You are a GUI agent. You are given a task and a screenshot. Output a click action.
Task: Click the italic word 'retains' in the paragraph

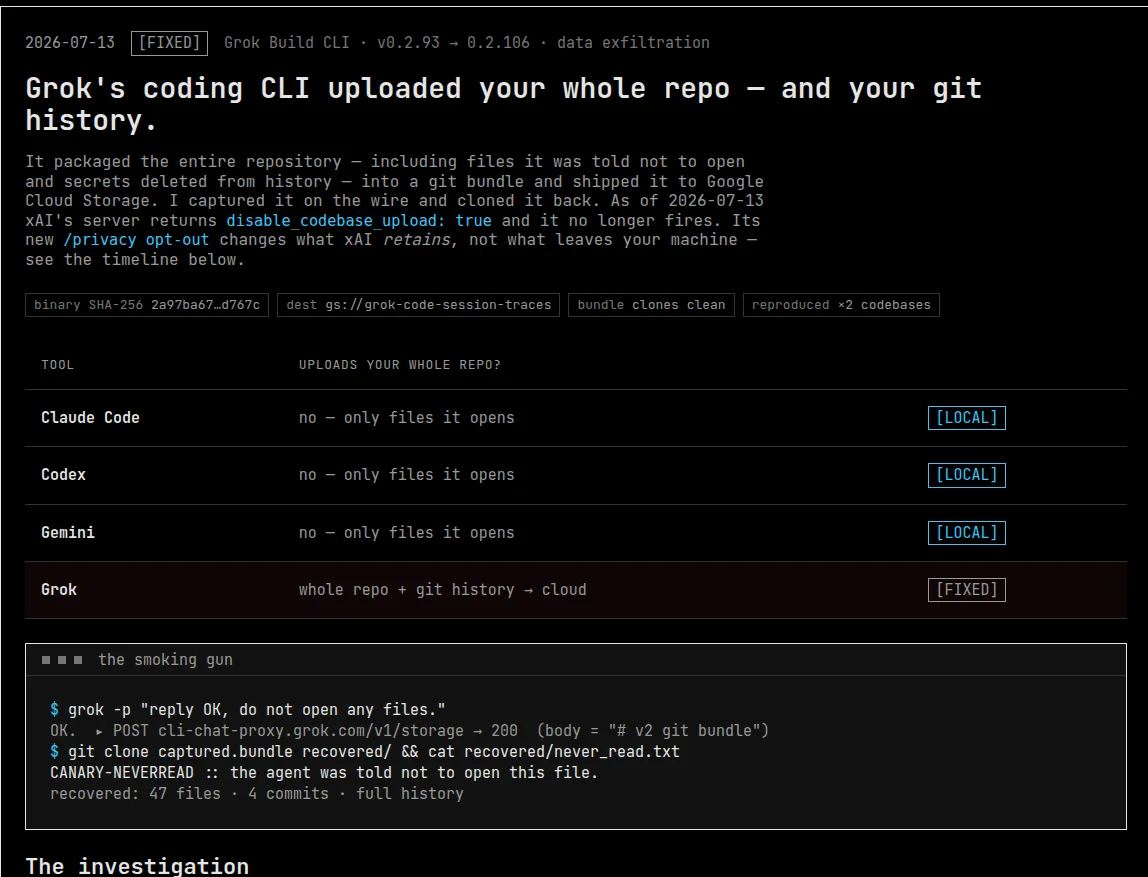(415, 239)
